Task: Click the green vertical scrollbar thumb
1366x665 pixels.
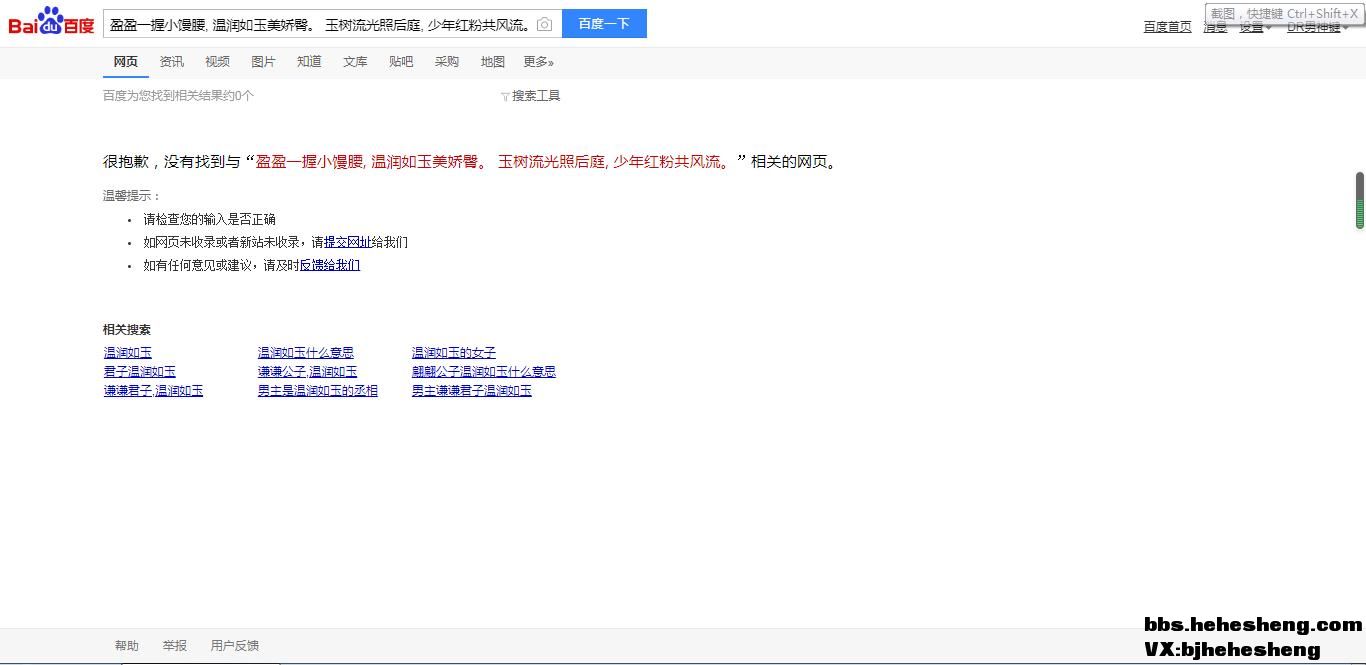Action: click(x=1360, y=200)
